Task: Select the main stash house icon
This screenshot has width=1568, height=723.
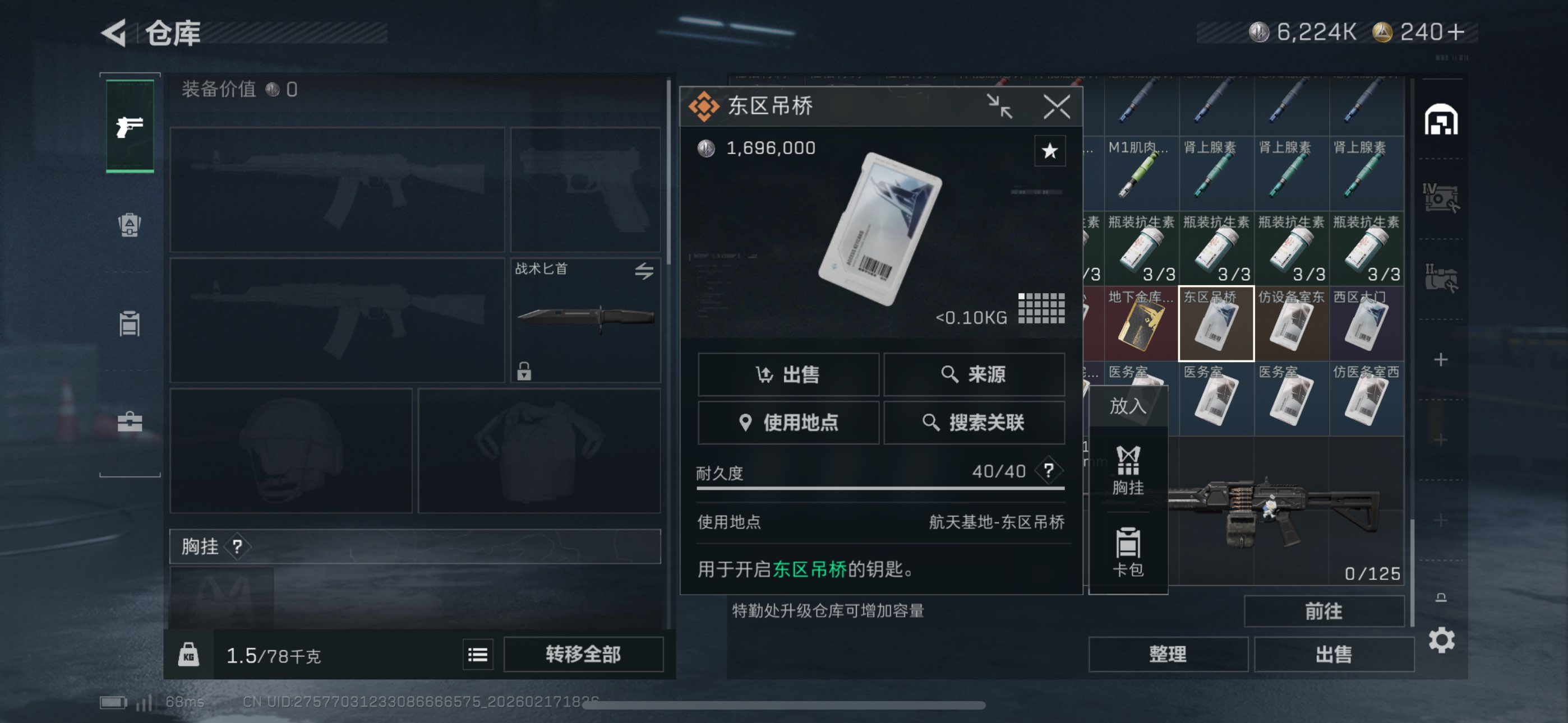Action: 1441,119
